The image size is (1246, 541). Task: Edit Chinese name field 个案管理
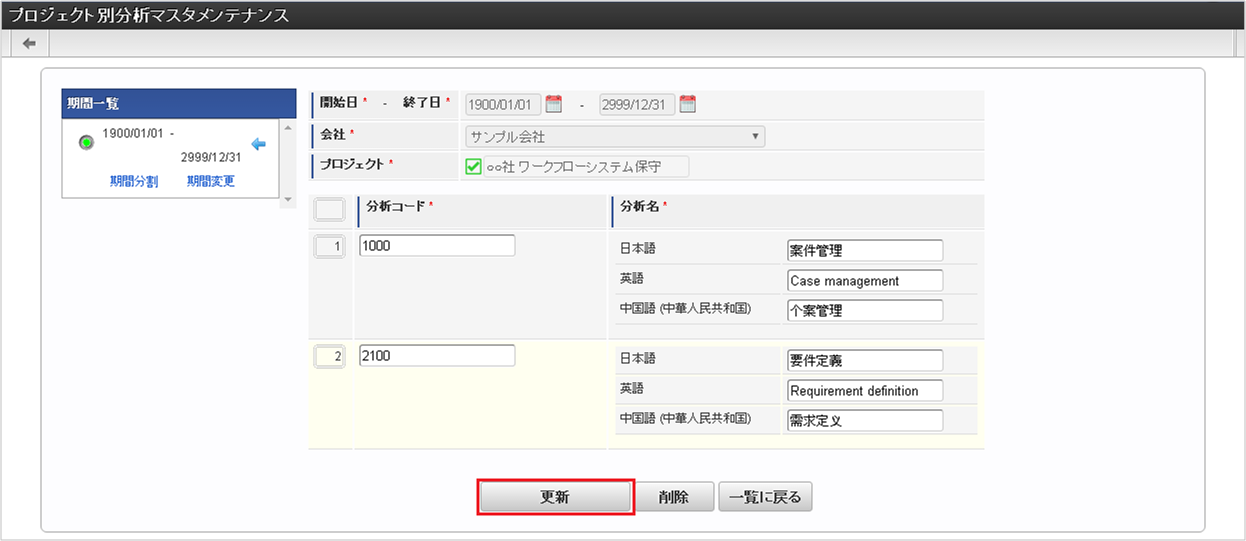pyautogui.click(x=865, y=311)
